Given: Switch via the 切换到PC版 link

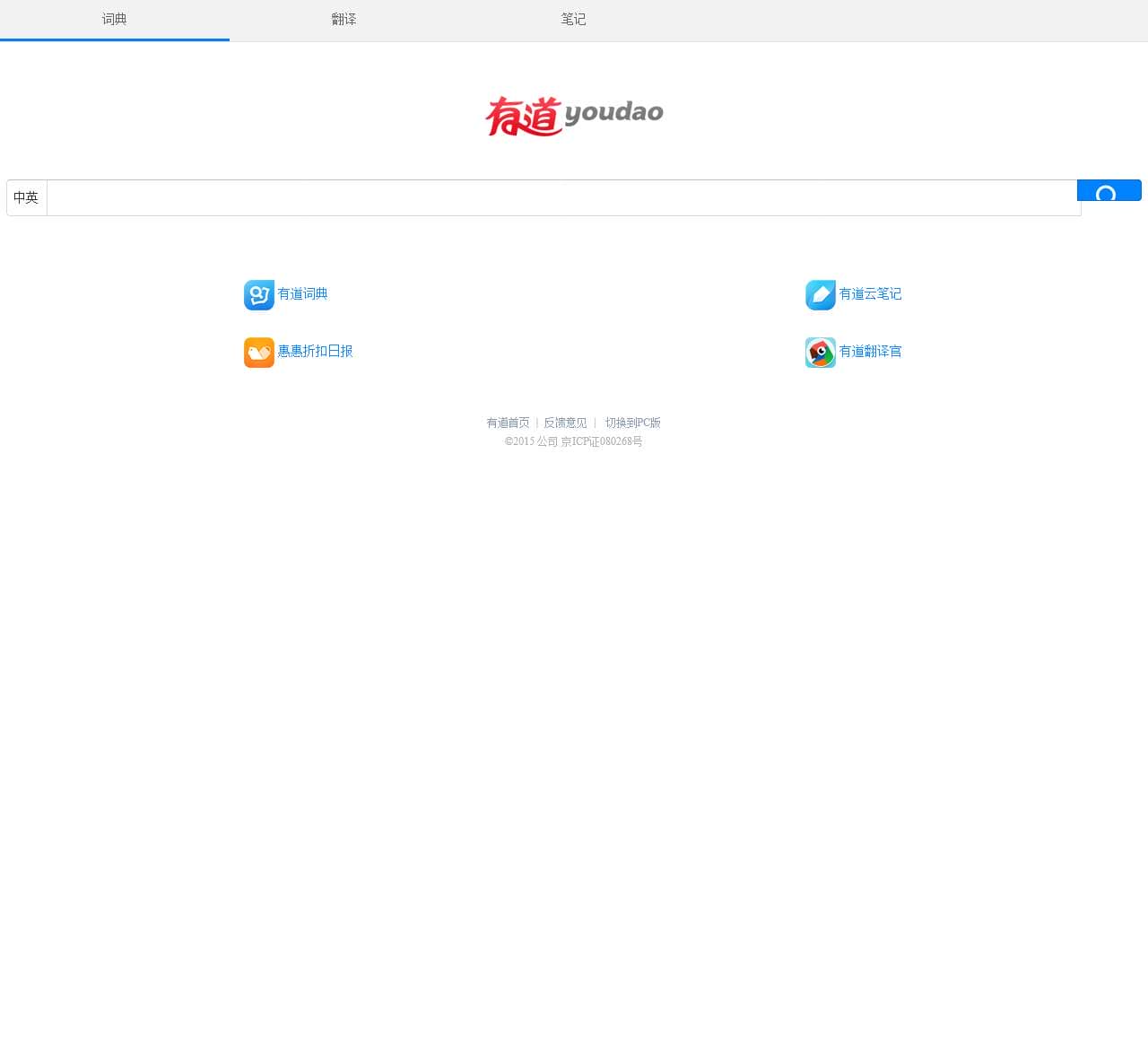Looking at the screenshot, I should click(633, 423).
